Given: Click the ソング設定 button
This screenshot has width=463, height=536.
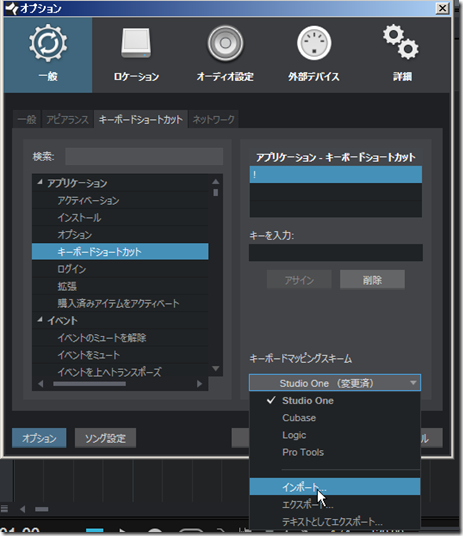Looking at the screenshot, I should 105,438.
